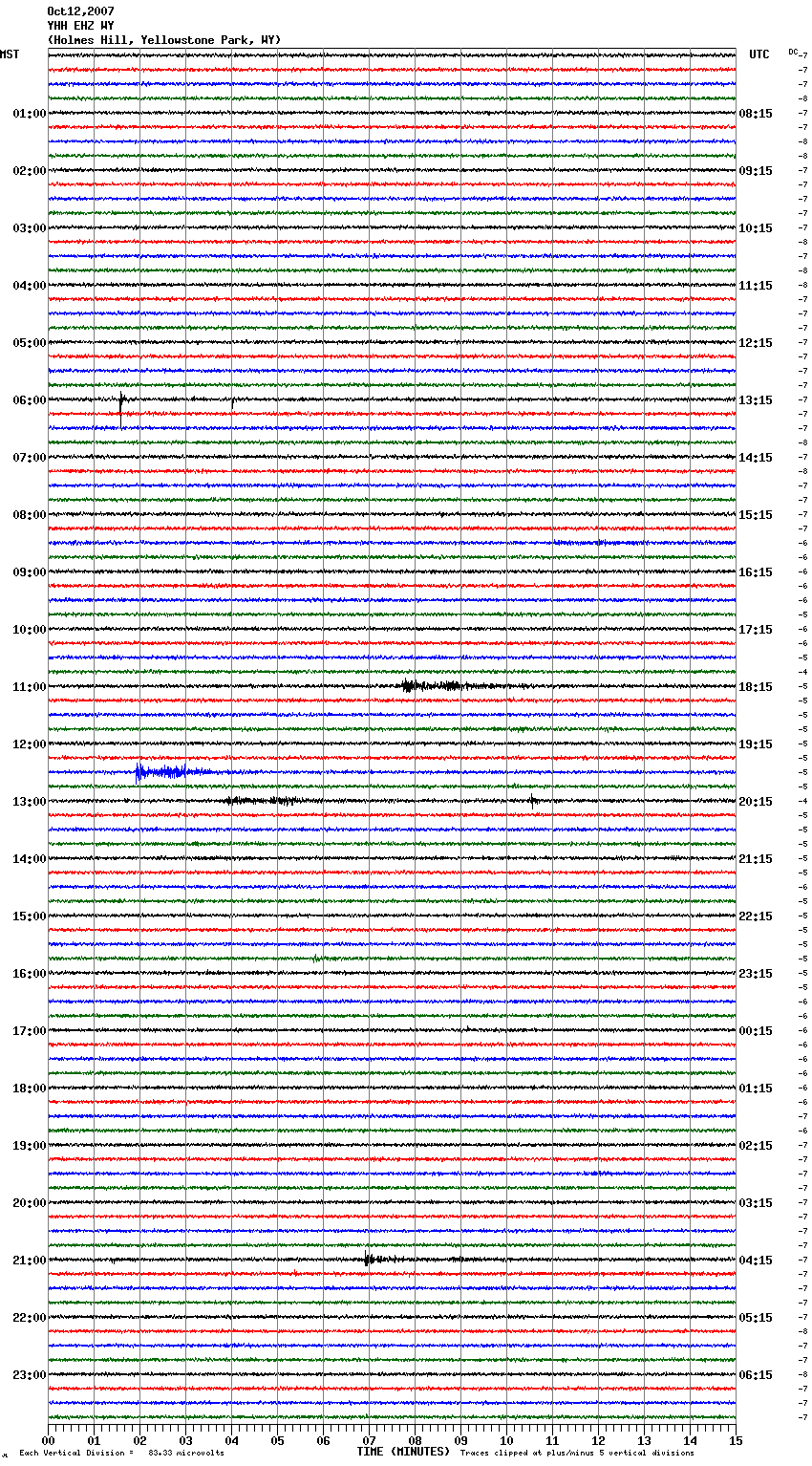This screenshot has width=812, height=1466.
Task: Click the 10:15 UTC time label
Action: coord(756,228)
